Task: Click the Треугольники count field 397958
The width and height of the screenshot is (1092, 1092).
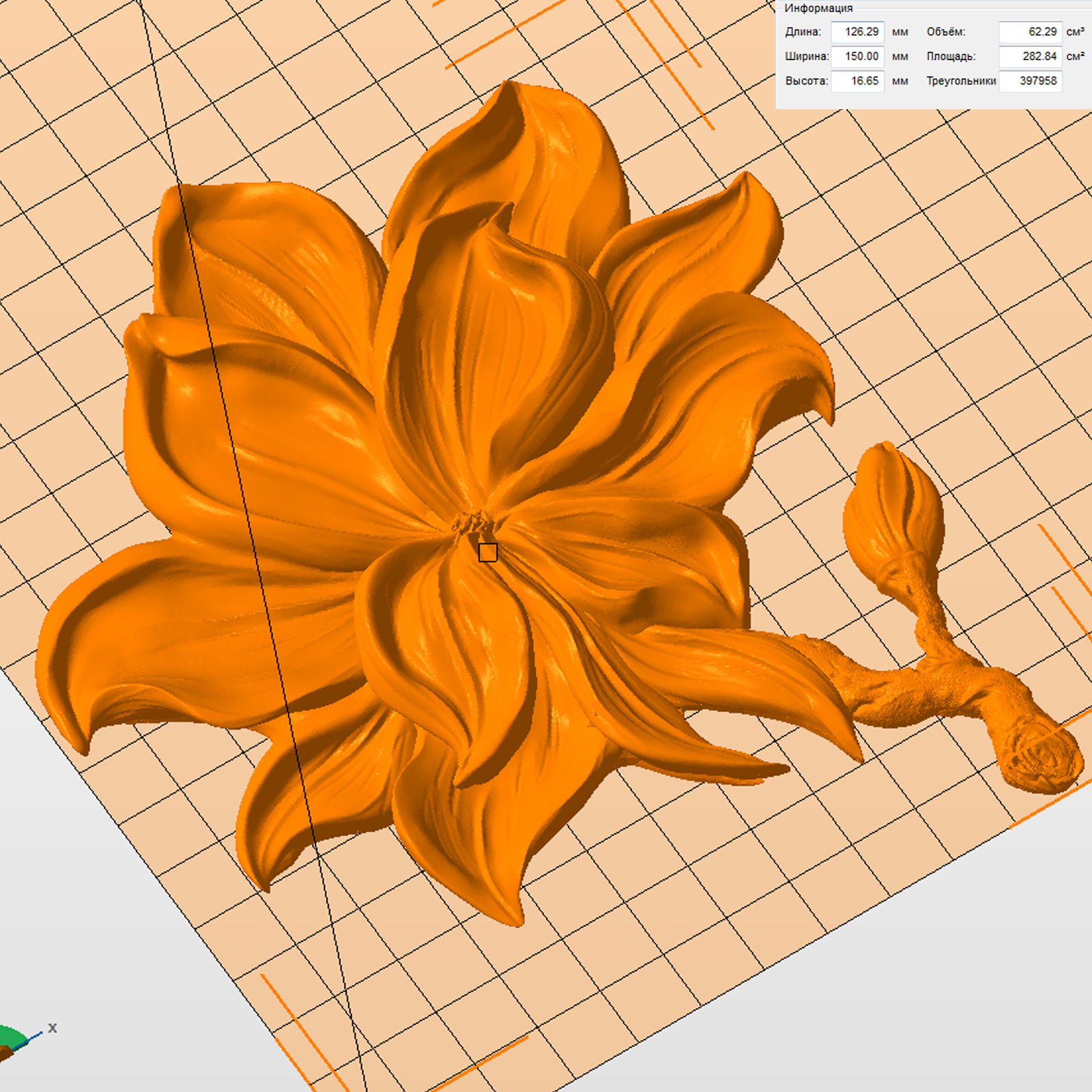Action: 1030,81
